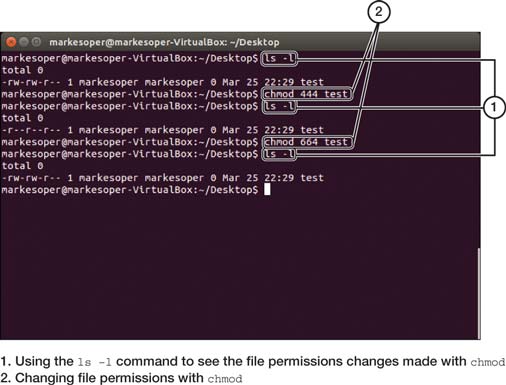506x385 pixels.
Task: Click the third highlighted ls -l command
Action: [279, 154]
